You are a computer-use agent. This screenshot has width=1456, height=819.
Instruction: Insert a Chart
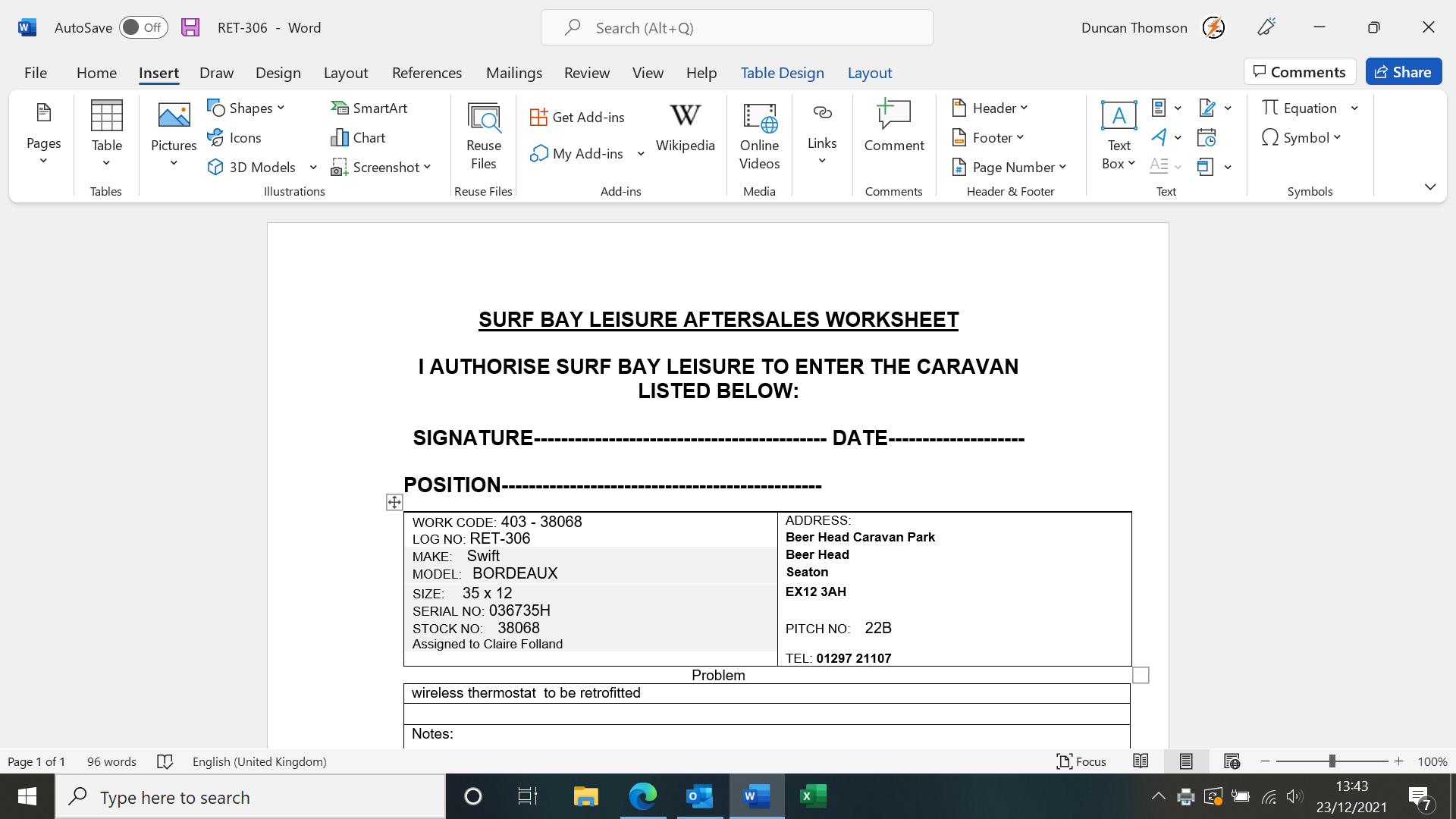[359, 137]
